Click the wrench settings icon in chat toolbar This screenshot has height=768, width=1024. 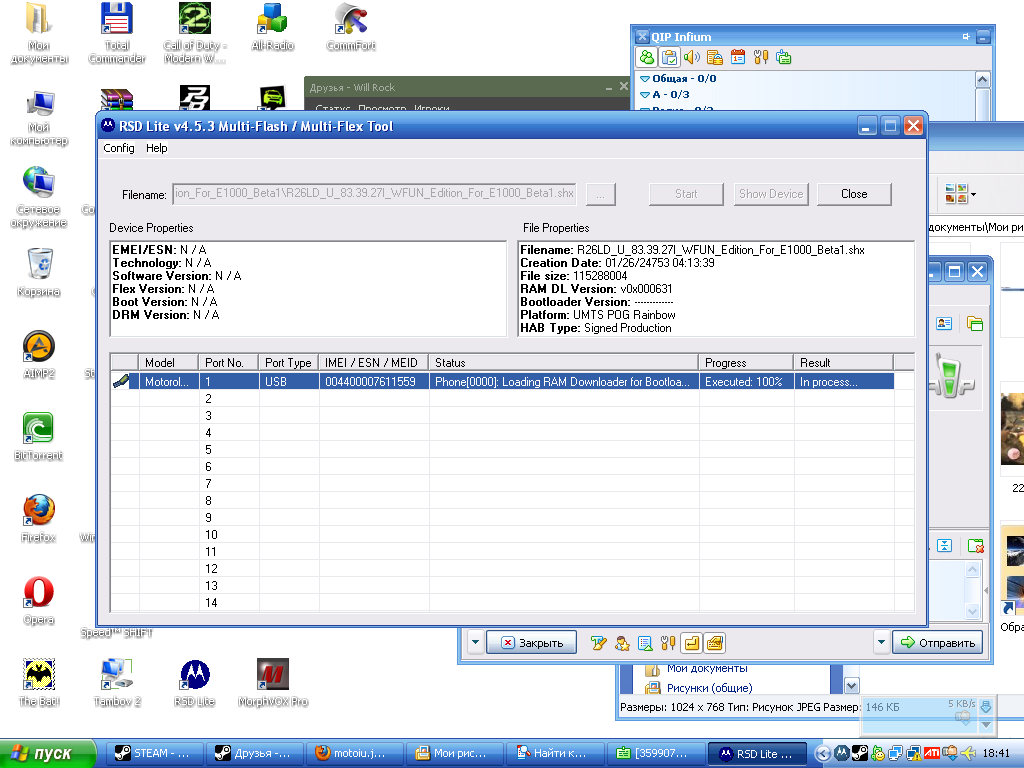point(667,643)
